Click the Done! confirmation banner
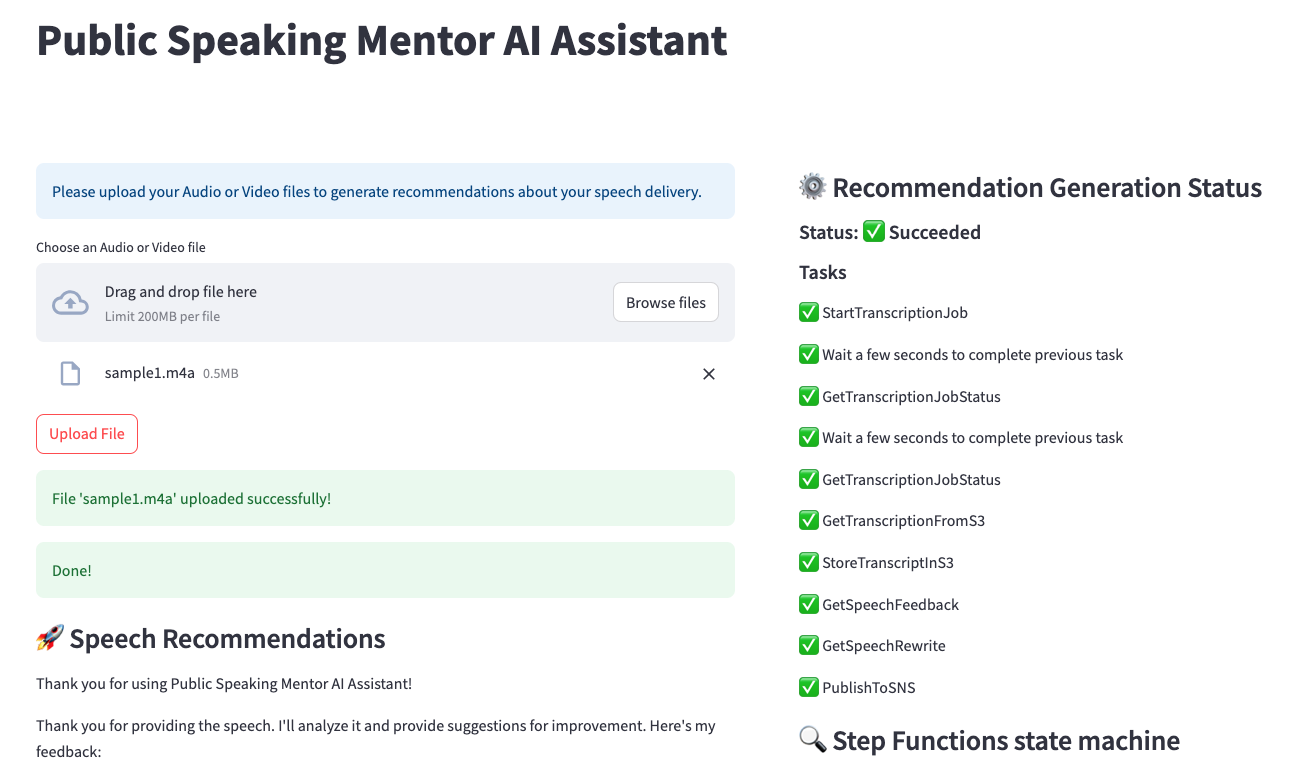 (385, 570)
